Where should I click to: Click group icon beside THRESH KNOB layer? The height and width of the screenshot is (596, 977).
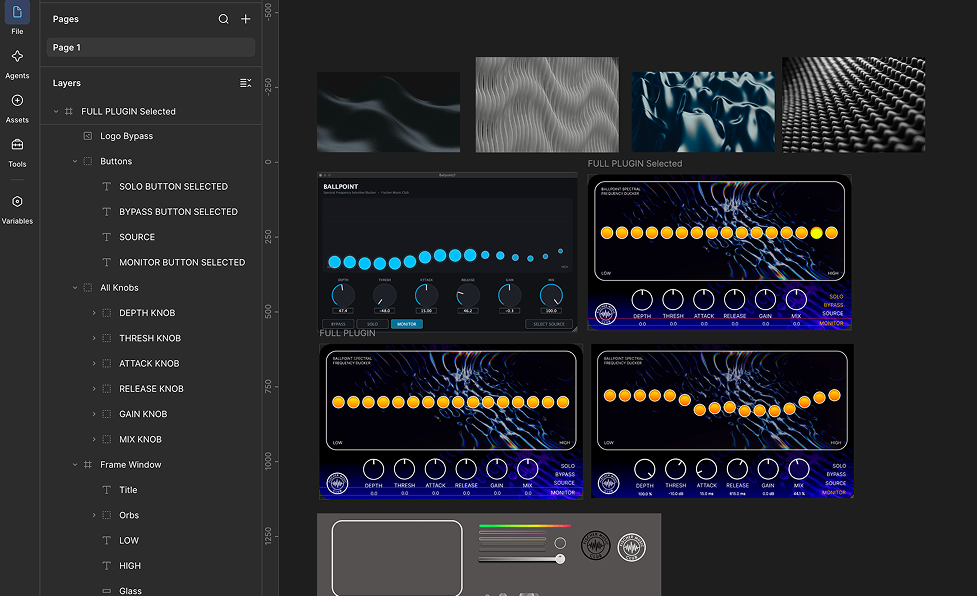[107, 338]
